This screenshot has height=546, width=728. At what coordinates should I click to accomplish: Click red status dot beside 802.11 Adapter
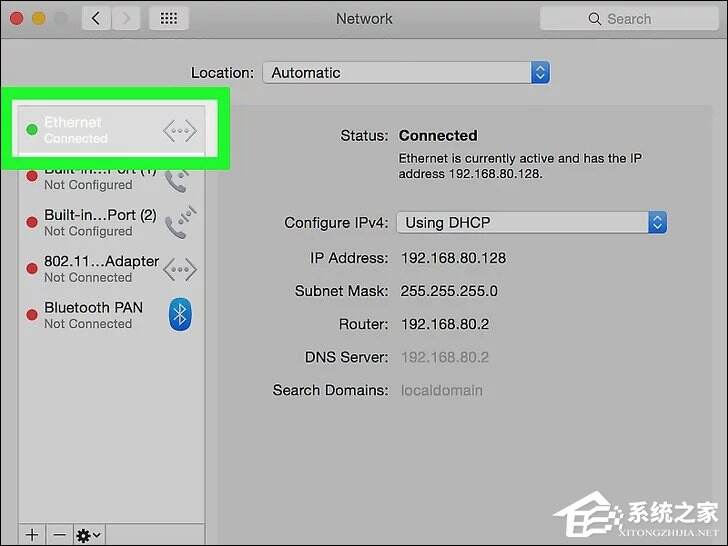click(32, 268)
